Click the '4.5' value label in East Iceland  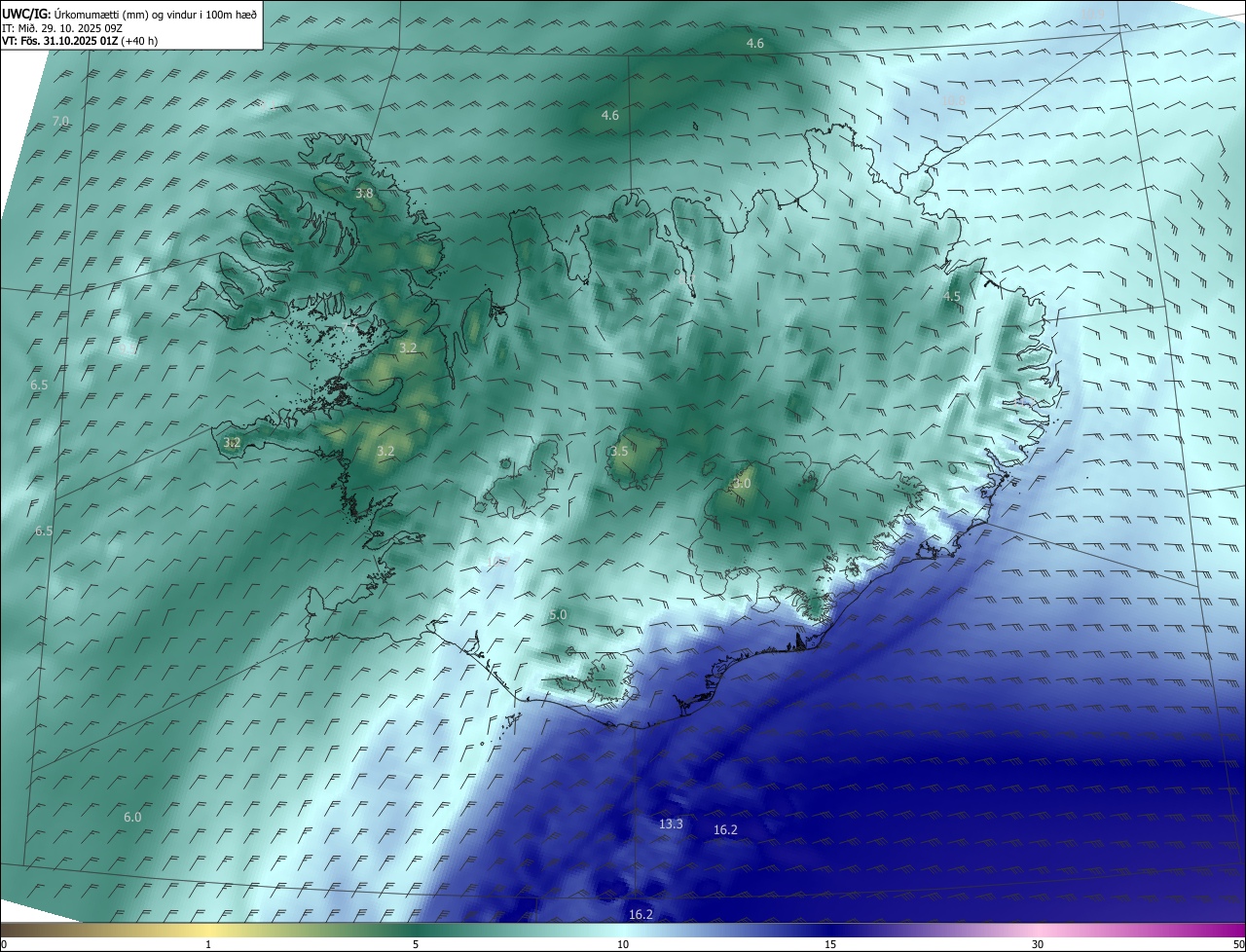952,296
